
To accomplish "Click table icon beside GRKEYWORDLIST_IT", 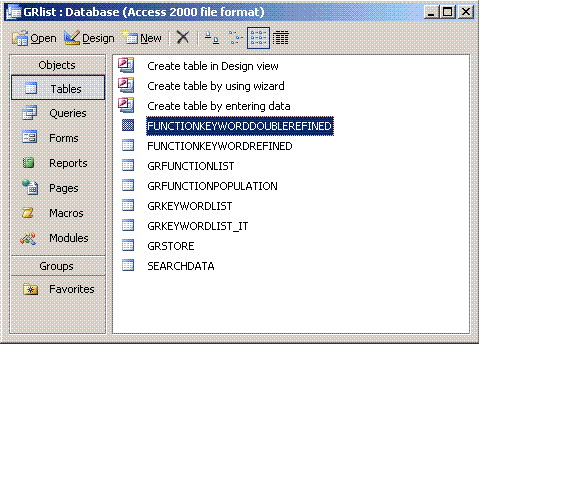I will tap(128, 225).
